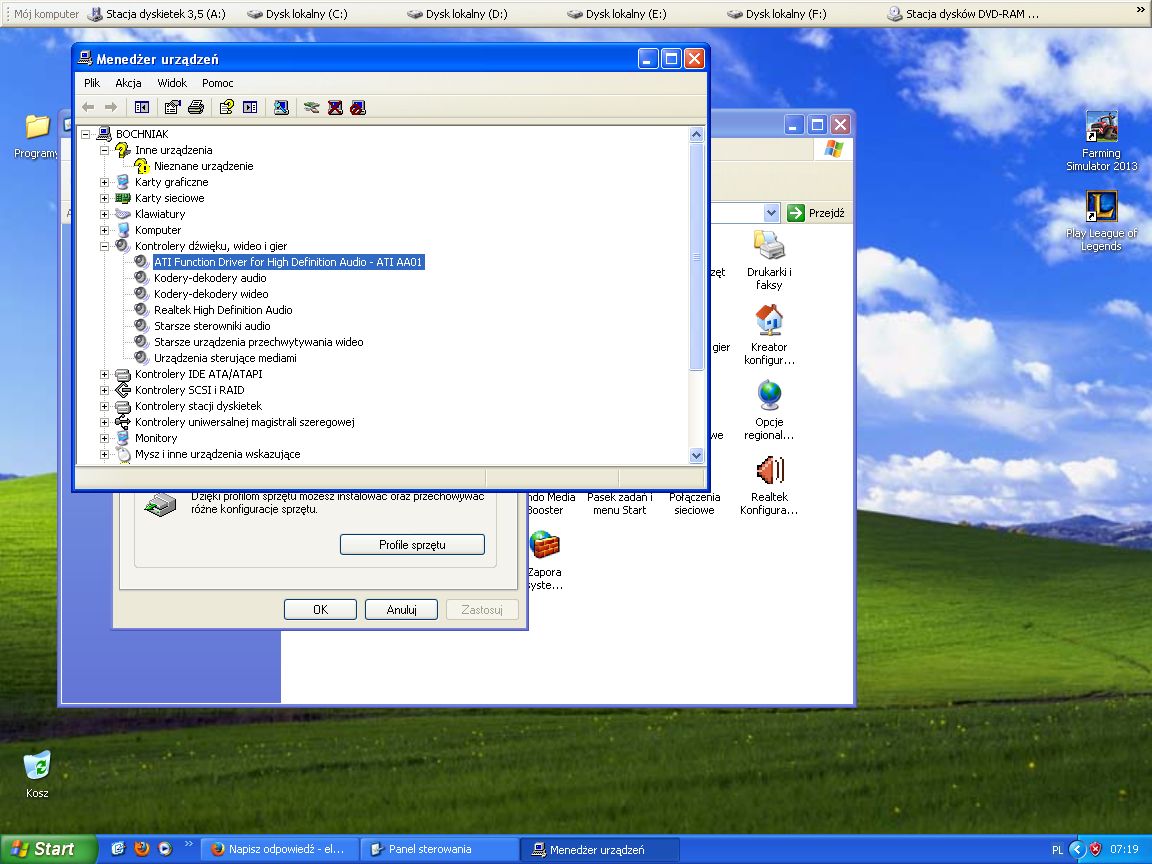Toggle the show/hide action pane icon
This screenshot has height=864, width=1152.
click(250, 107)
